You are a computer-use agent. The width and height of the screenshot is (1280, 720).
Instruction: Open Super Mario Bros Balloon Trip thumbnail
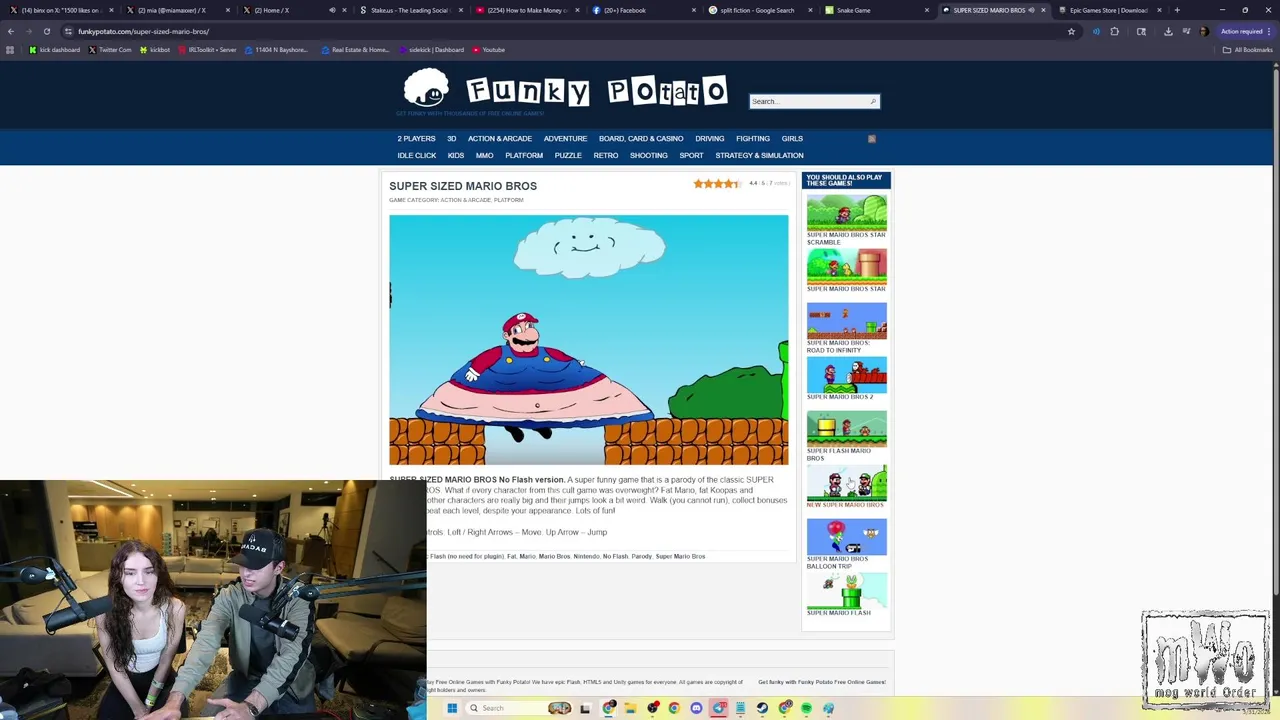tap(846, 536)
